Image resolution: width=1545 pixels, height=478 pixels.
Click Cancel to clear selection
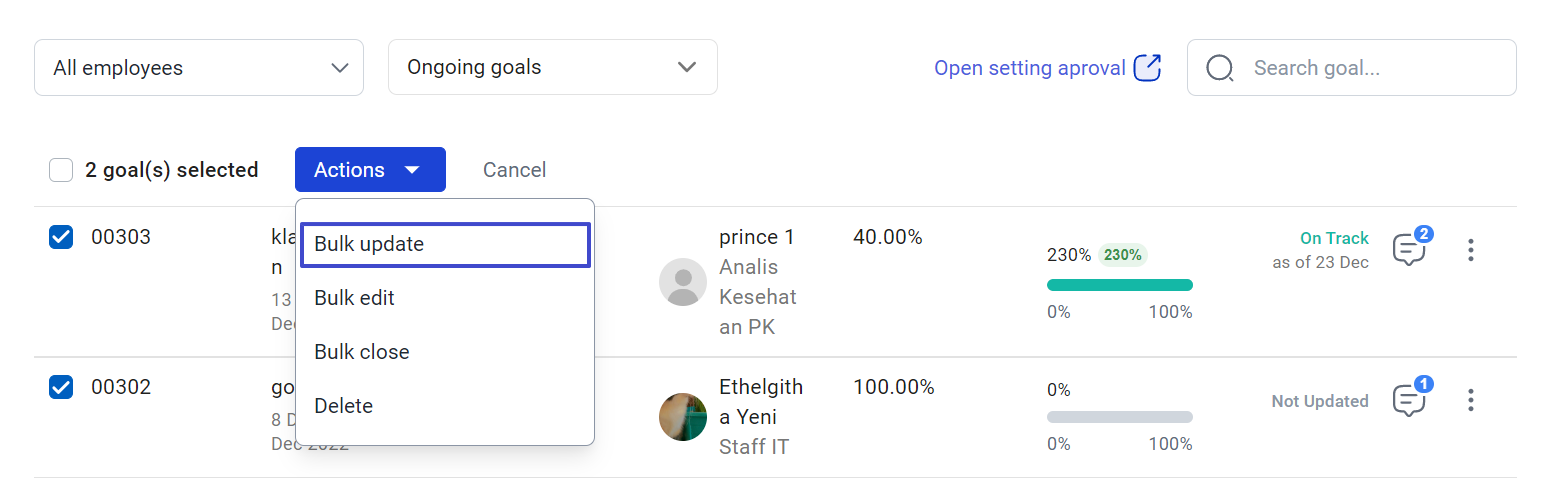(514, 170)
